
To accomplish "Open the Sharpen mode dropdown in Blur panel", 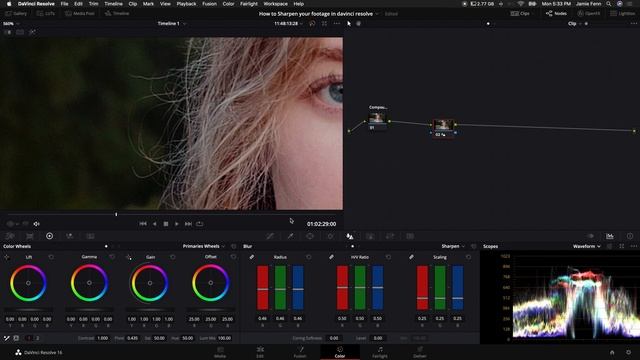I will (x=453, y=246).
